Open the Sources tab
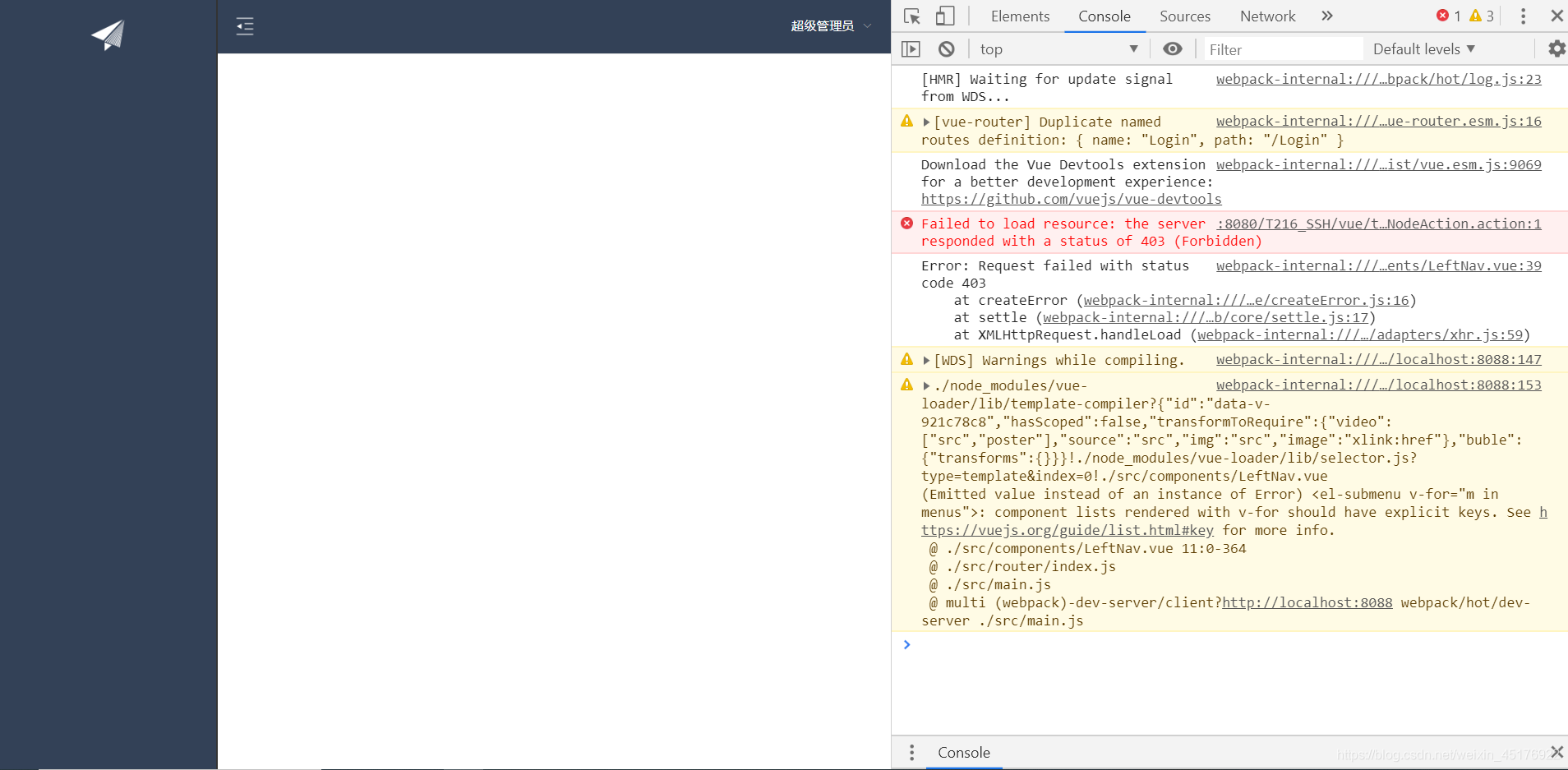Screen dimensions: 1568x770 1185,16
